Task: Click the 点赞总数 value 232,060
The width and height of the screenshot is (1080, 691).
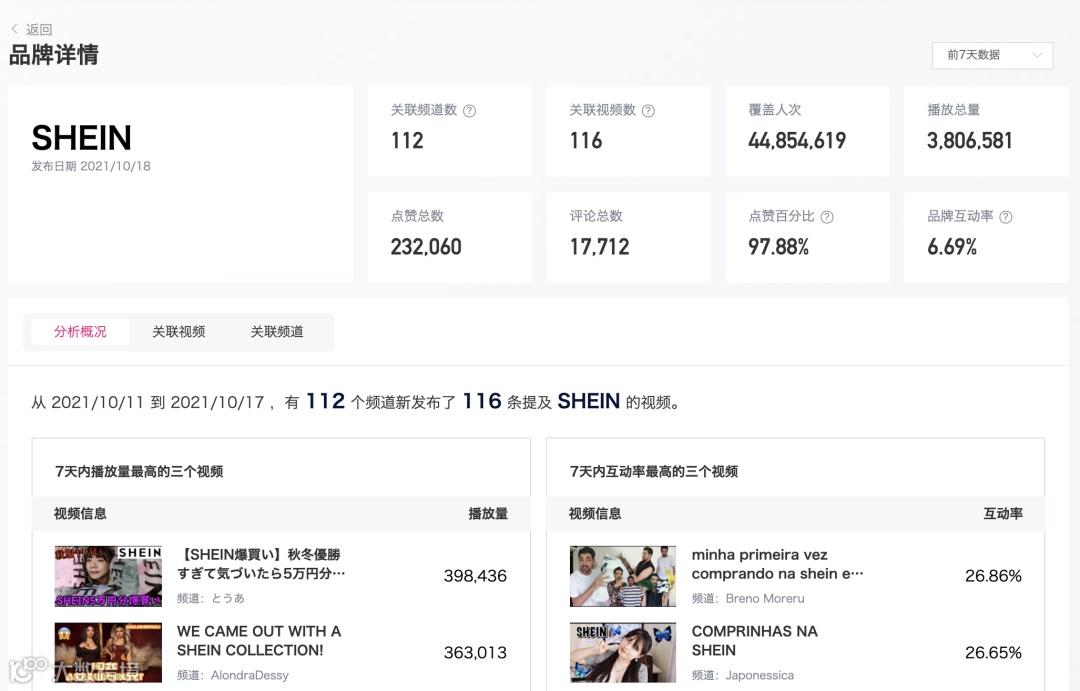Action: (426, 247)
